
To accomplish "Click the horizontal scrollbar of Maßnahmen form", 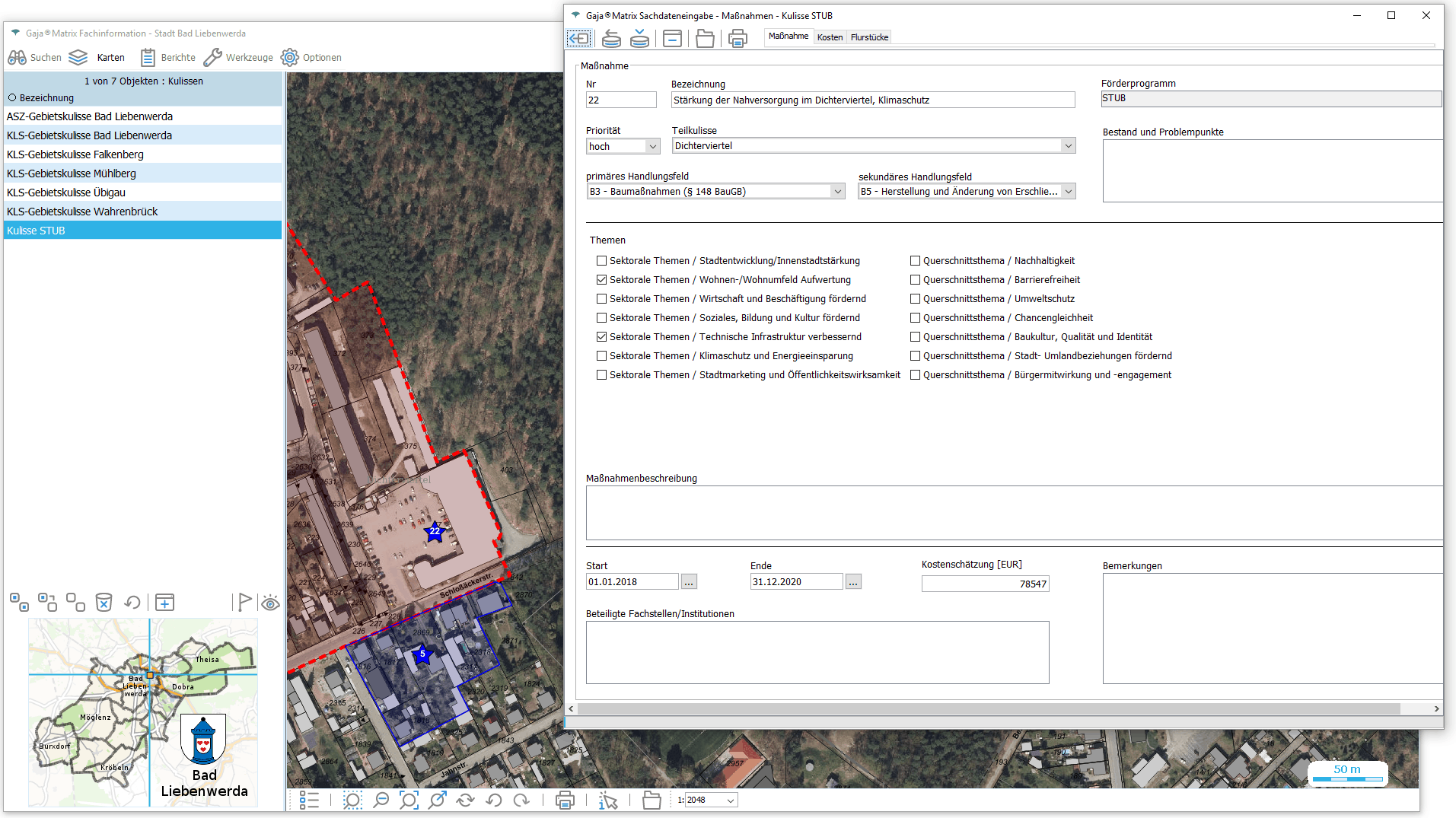I will click(x=989, y=708).
